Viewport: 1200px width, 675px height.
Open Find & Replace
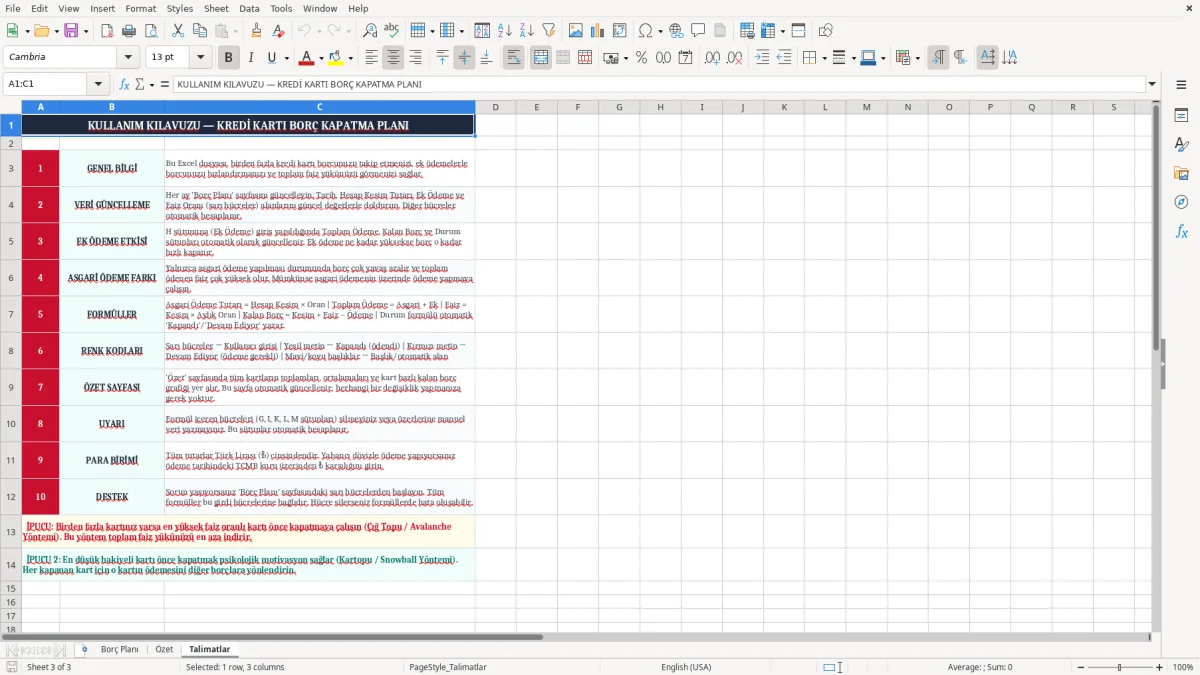tap(370, 31)
